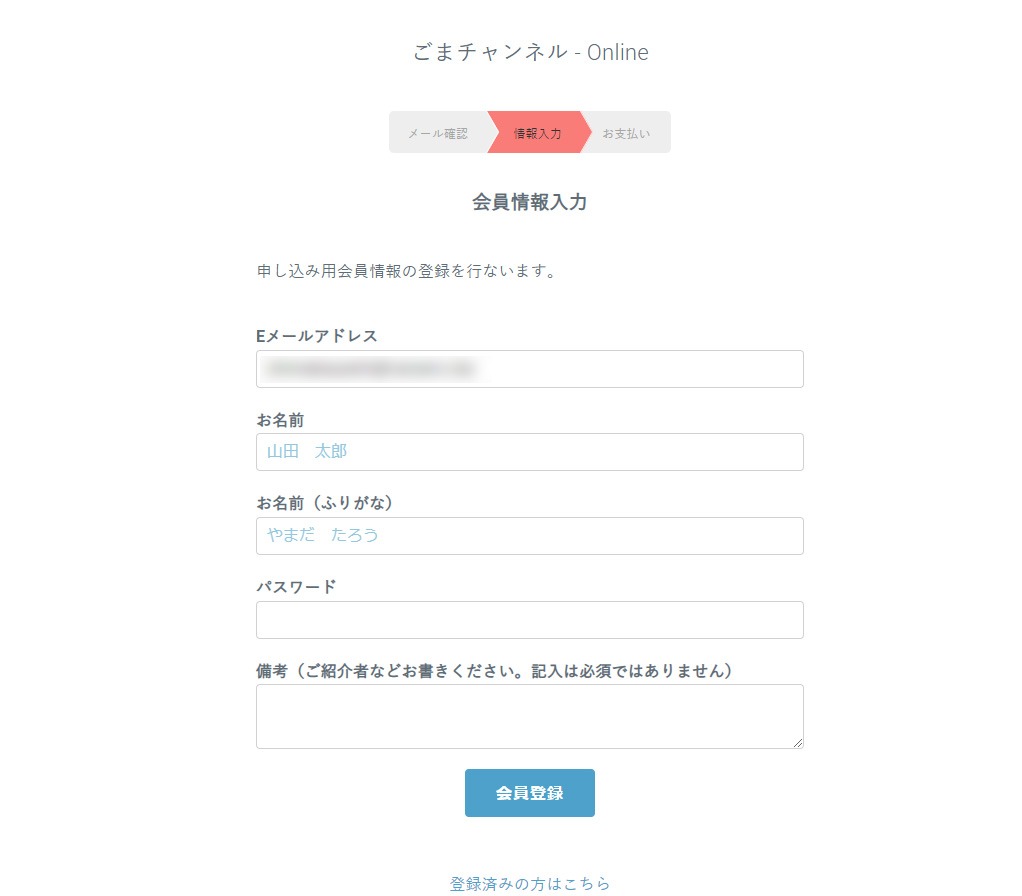Image resolution: width=1022 pixels, height=896 pixels.
Task: Jump to the お支払い step
Action: point(626,133)
